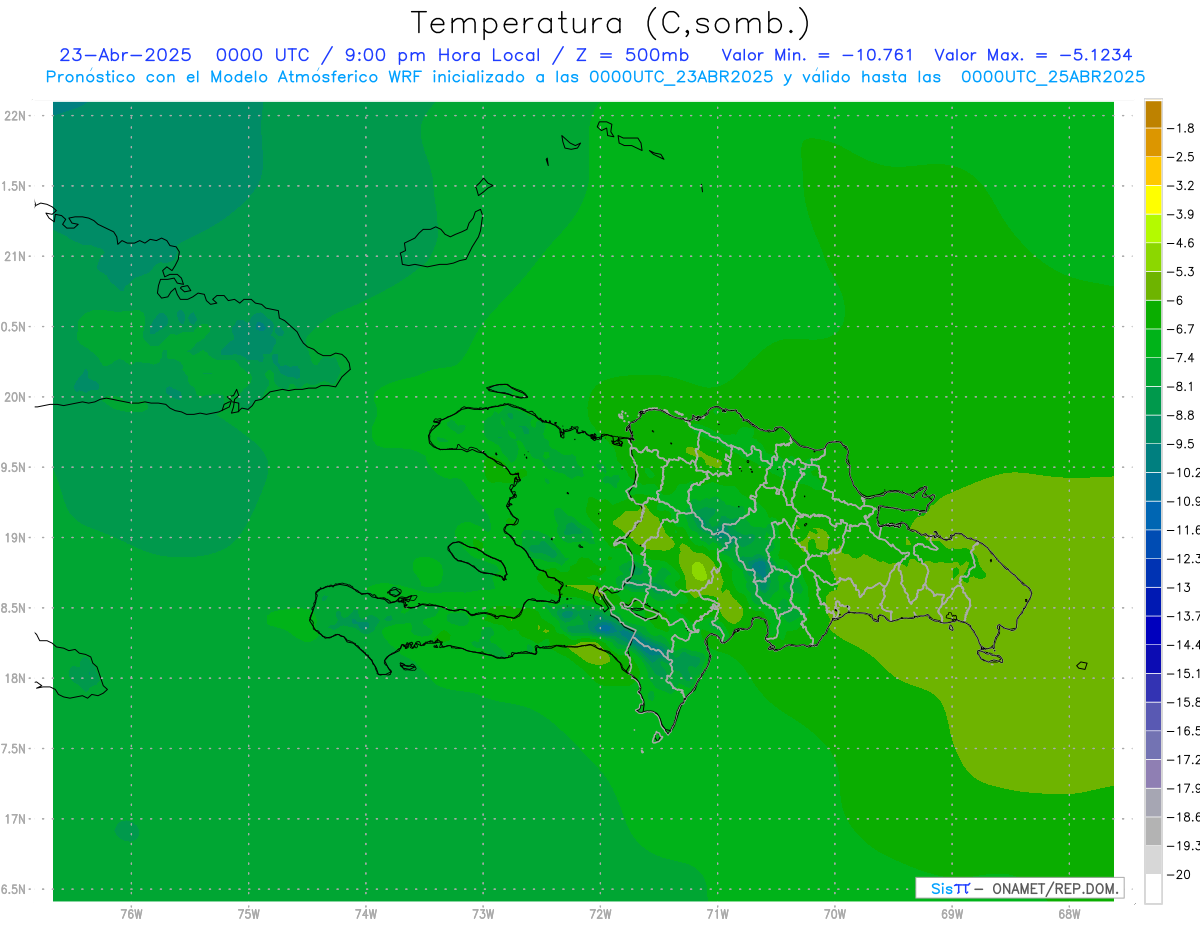Image resolution: width=1200 pixels, height=927 pixels.
Task: Click the '-6.7' legend value
Action: 1182,329
